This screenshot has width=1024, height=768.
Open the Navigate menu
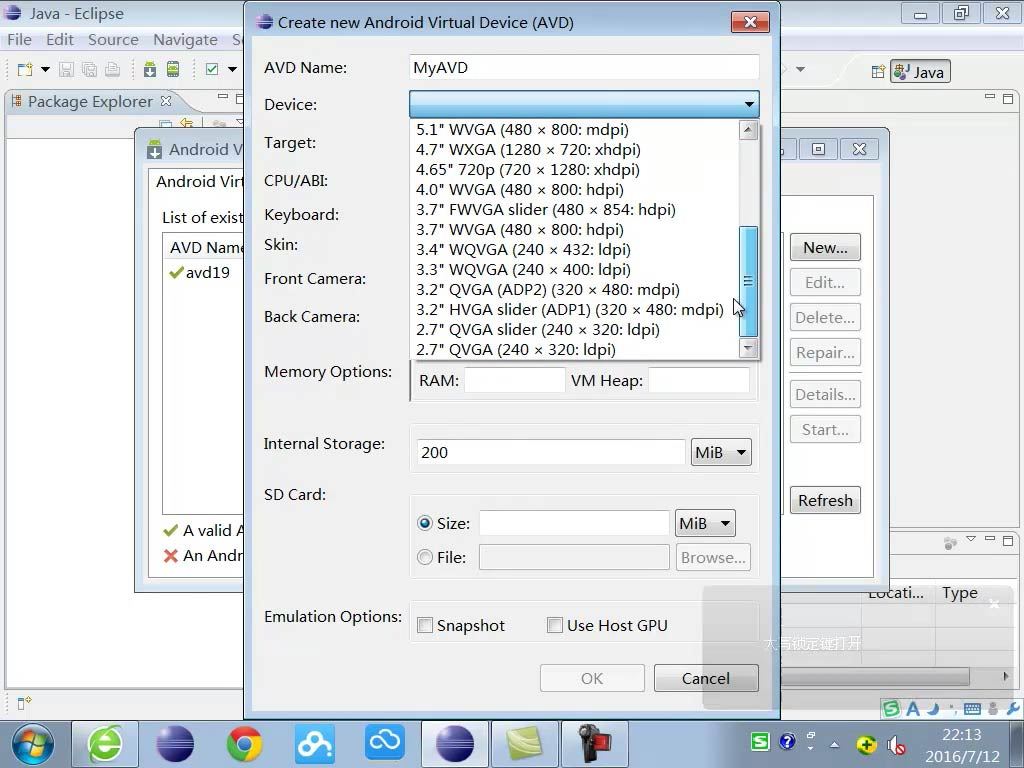(x=185, y=40)
